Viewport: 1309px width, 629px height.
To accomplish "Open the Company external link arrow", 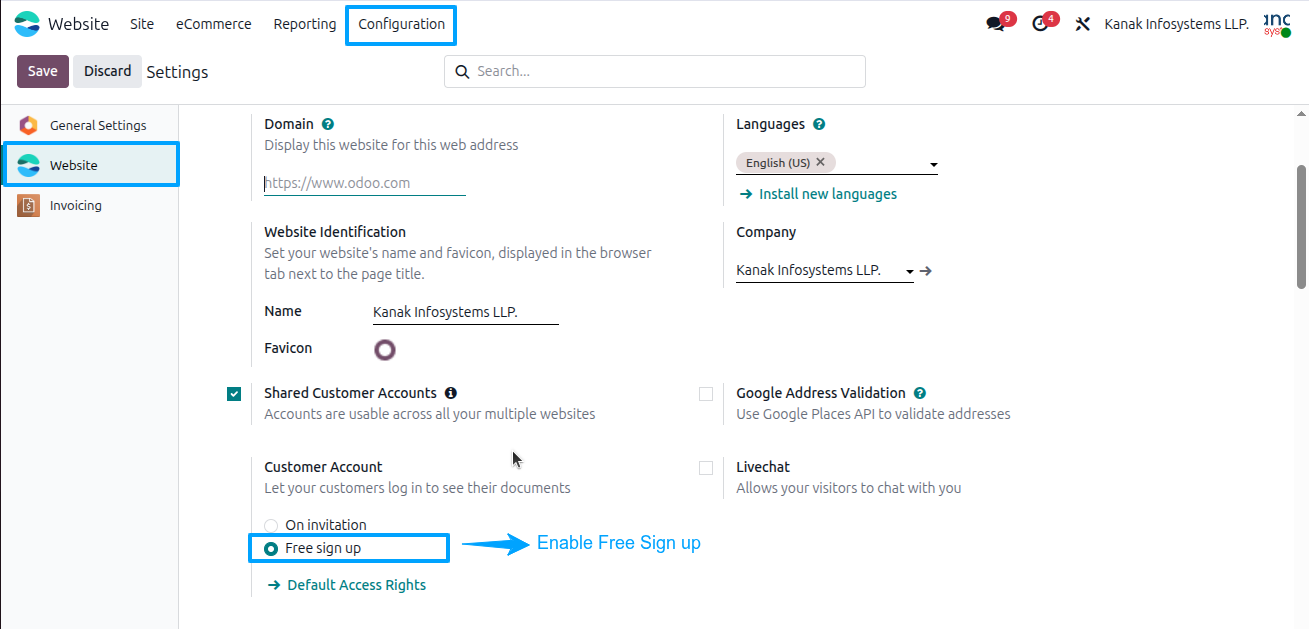I will [926, 270].
